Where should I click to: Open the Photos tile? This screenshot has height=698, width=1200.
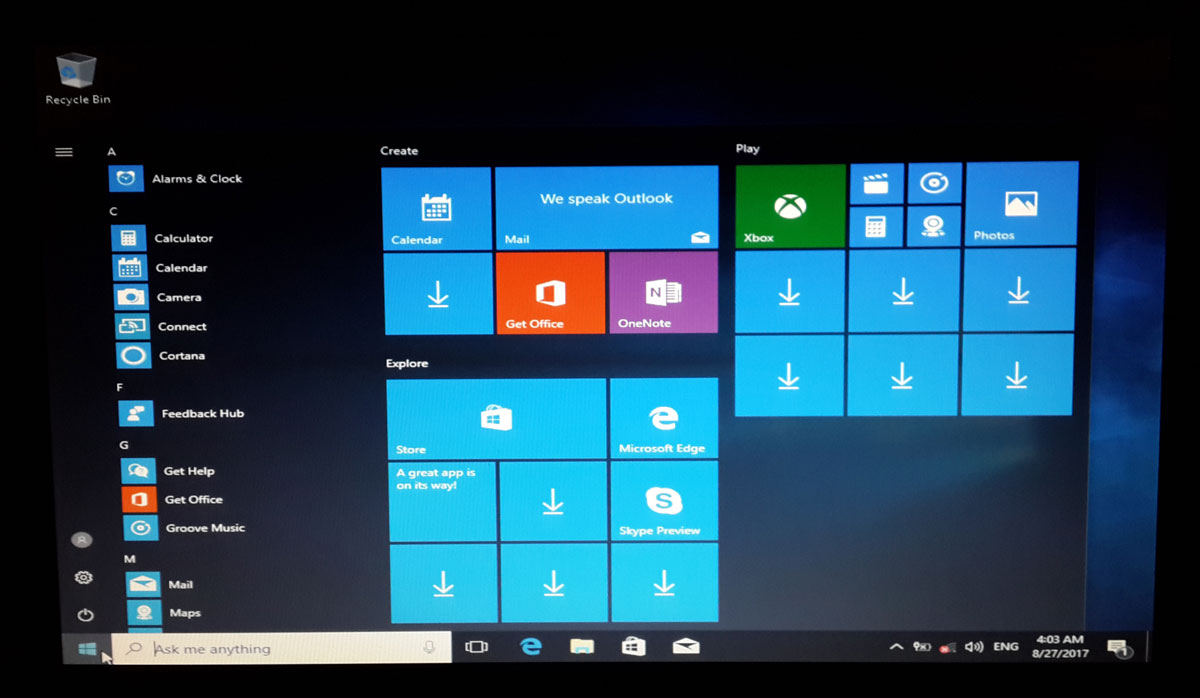1021,204
